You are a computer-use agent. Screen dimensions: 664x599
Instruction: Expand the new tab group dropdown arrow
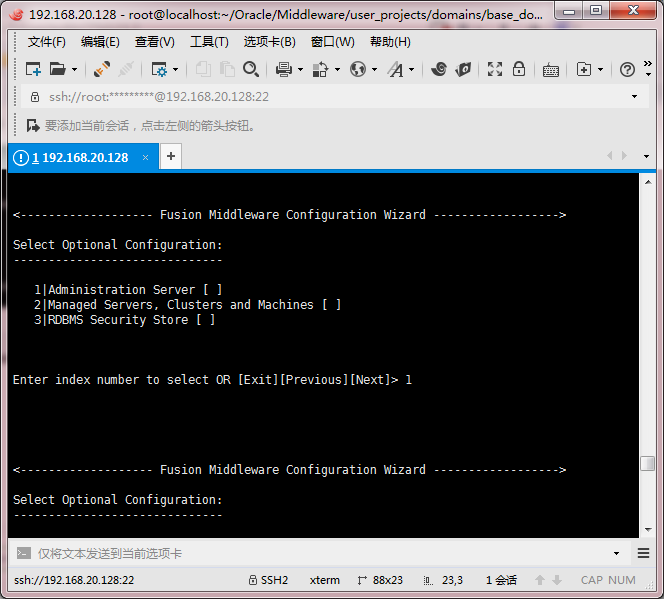tap(600, 69)
